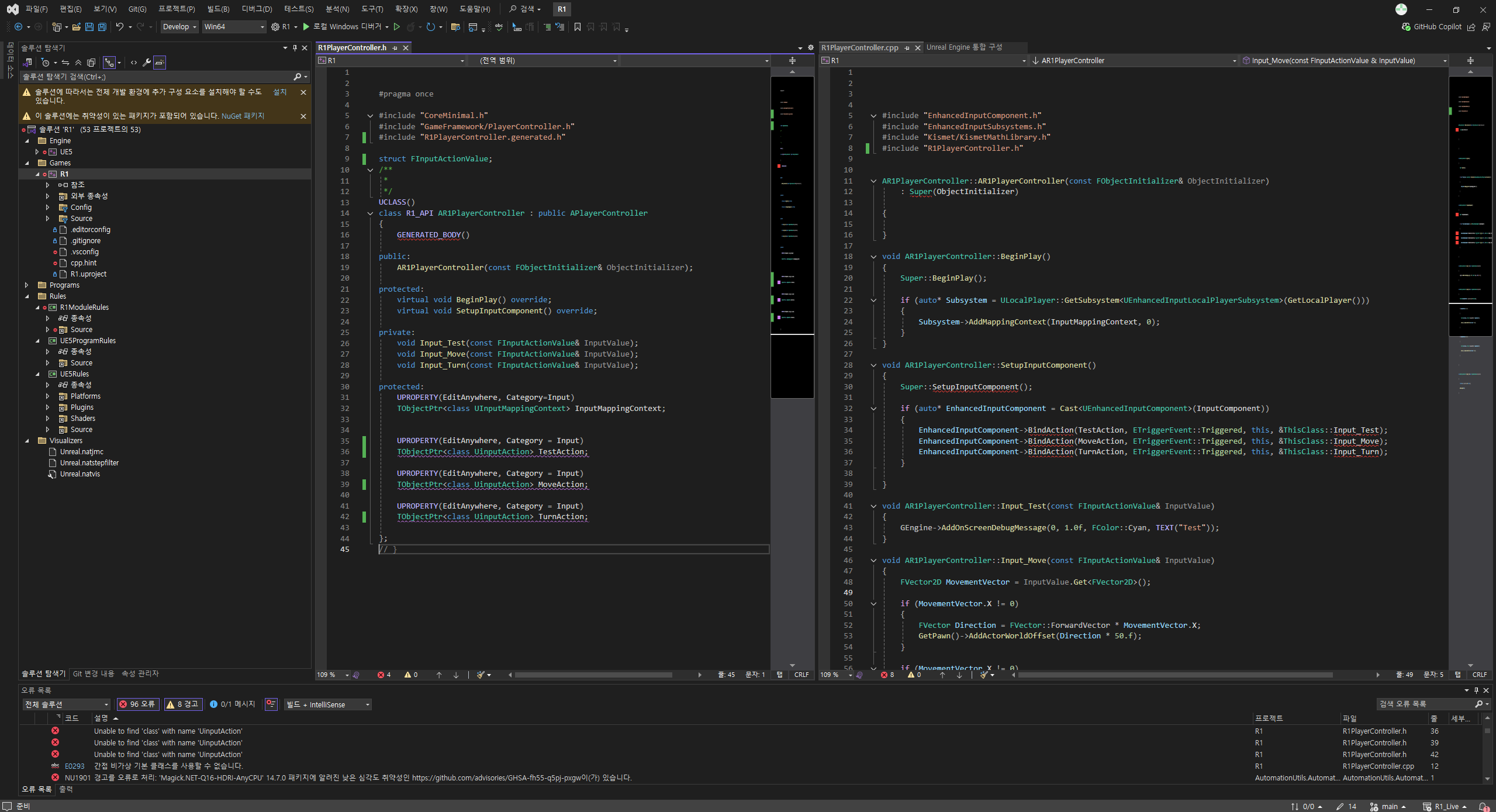Click the GitHub Copilot icon
The height and width of the screenshot is (812, 1496).
pyautogui.click(x=1407, y=27)
